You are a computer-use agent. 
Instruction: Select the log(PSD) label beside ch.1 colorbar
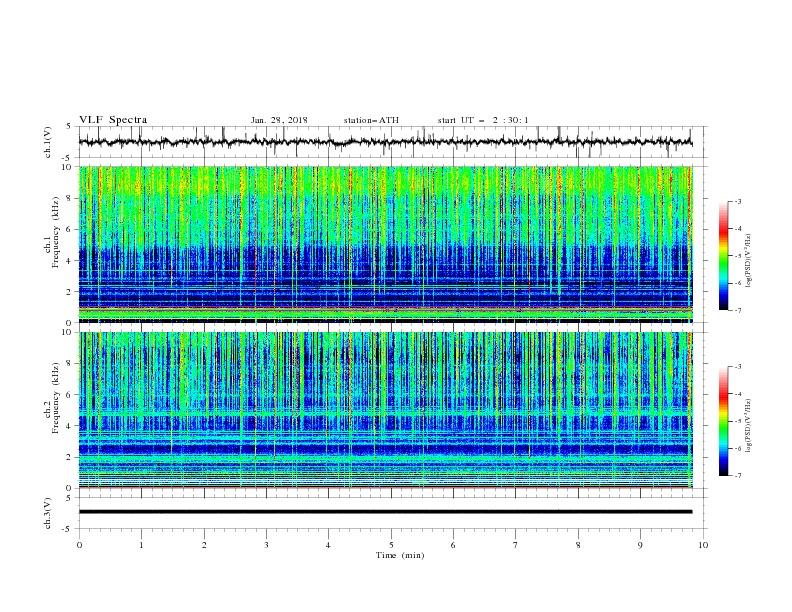click(749, 261)
